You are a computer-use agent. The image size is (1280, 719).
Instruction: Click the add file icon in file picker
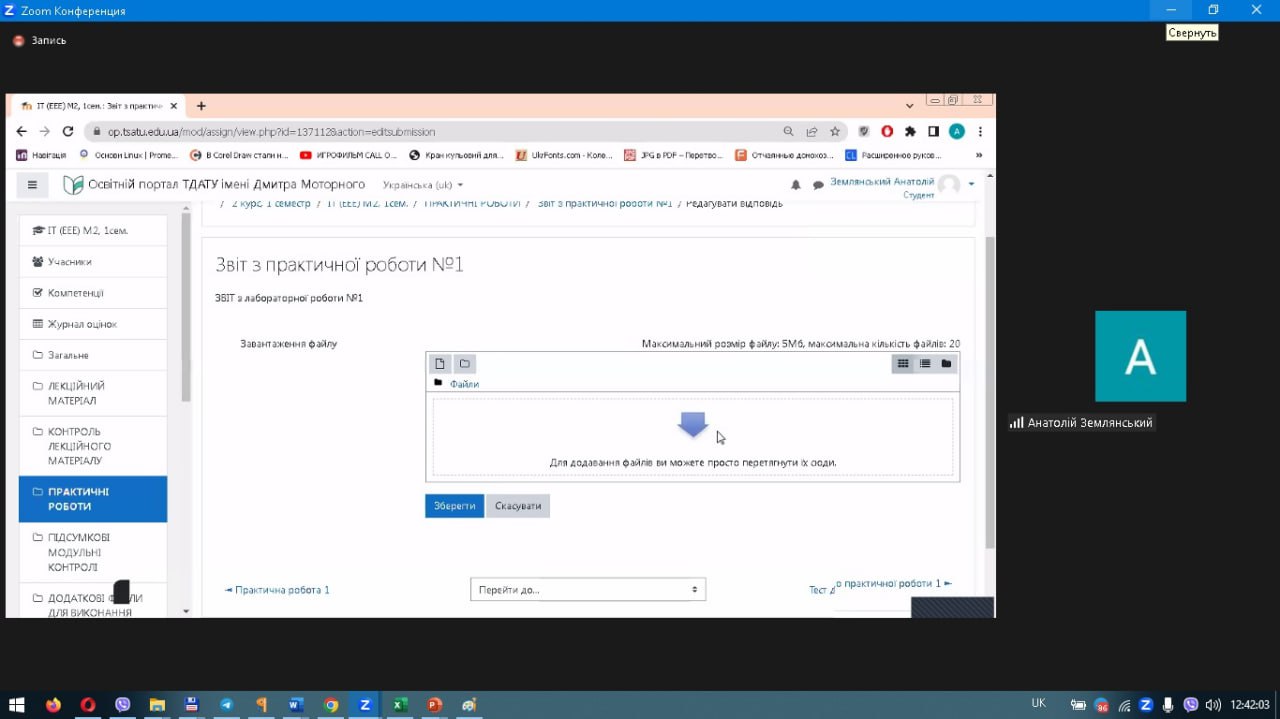pyautogui.click(x=439, y=364)
